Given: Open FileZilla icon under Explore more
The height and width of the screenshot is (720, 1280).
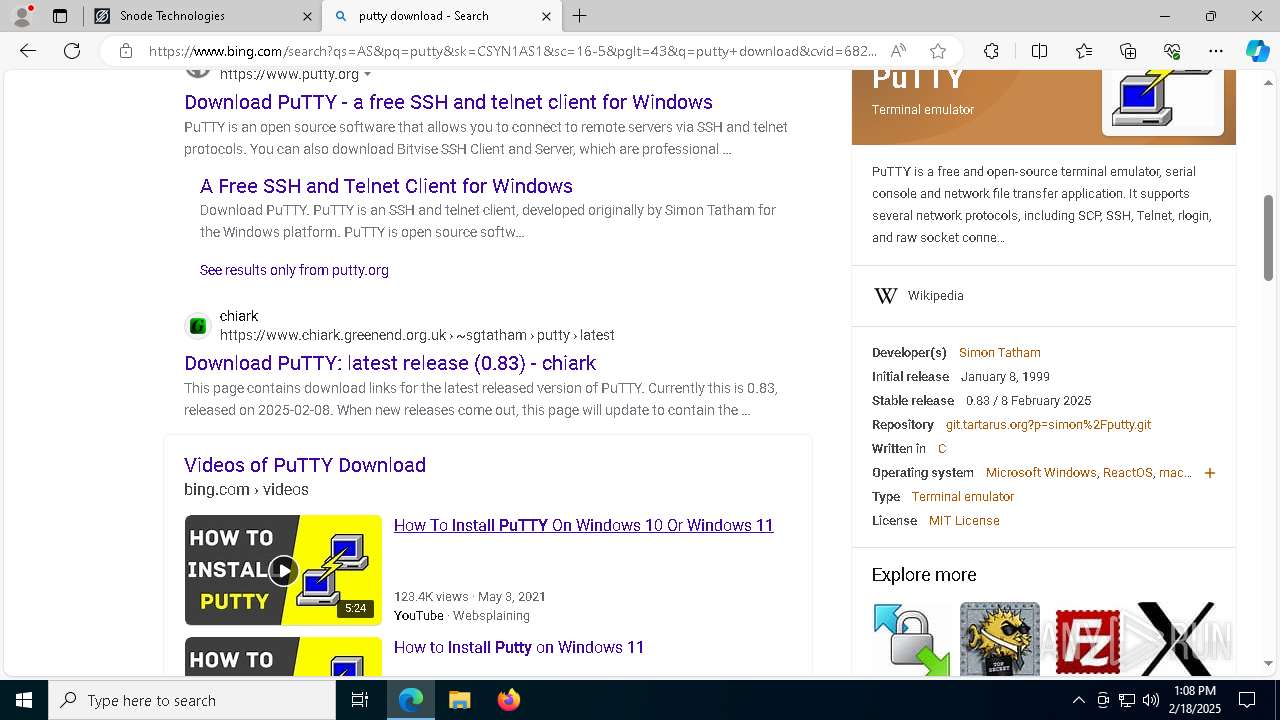Looking at the screenshot, I should point(1088,638).
